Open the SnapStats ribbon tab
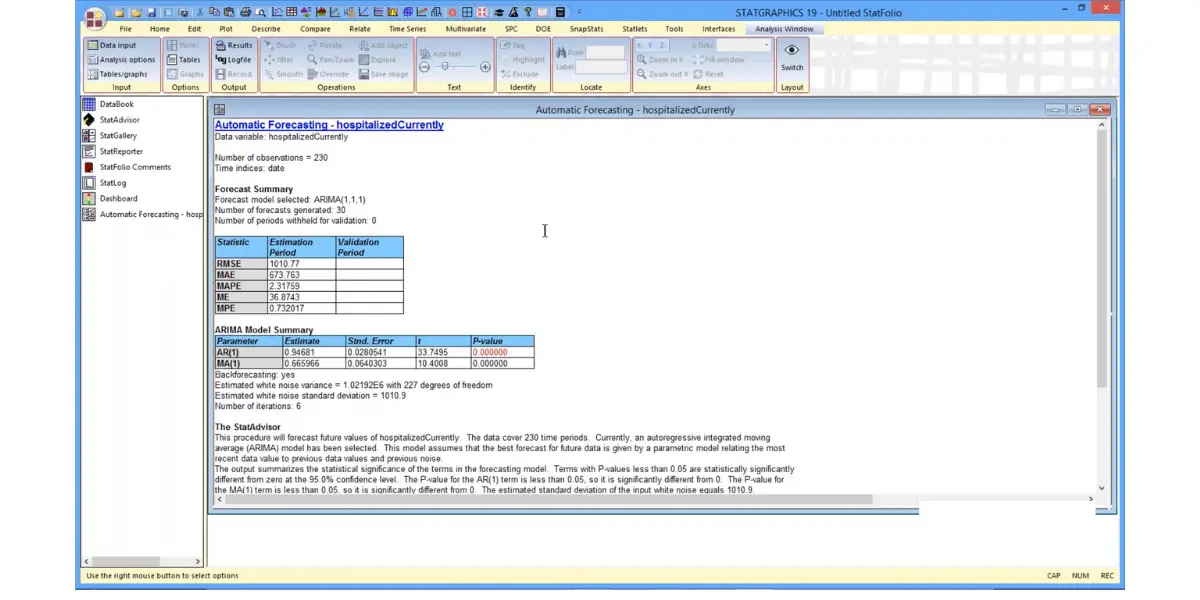1200x600 pixels. (x=587, y=29)
